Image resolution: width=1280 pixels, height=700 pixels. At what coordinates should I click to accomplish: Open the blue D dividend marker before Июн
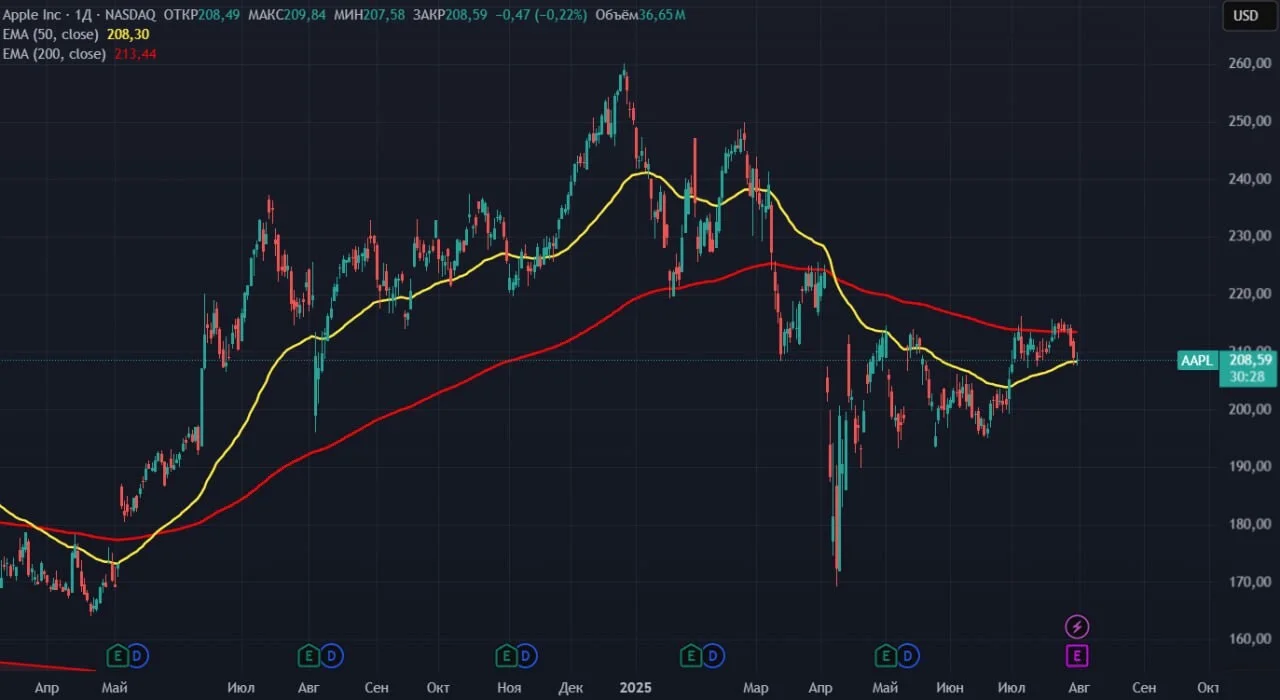pos(910,656)
